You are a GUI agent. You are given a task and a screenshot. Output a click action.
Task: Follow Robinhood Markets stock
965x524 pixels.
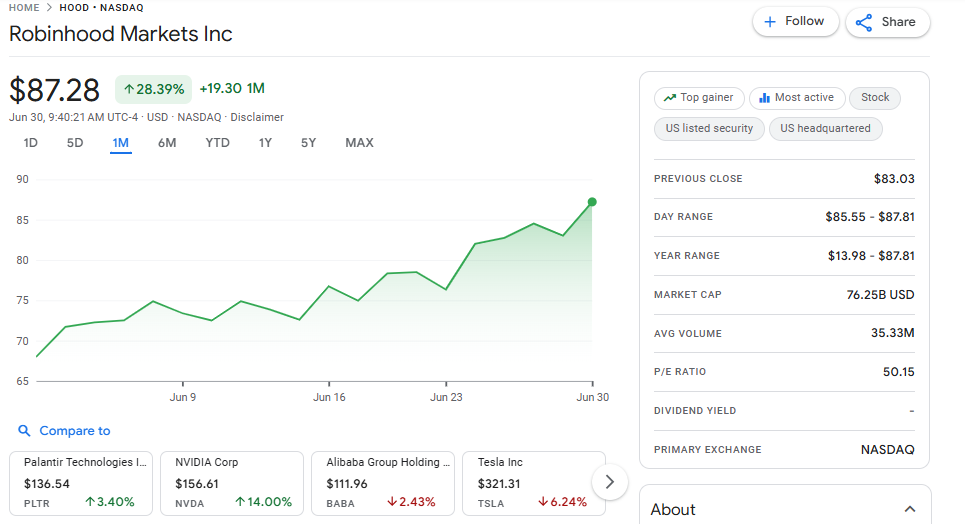[x=796, y=22]
